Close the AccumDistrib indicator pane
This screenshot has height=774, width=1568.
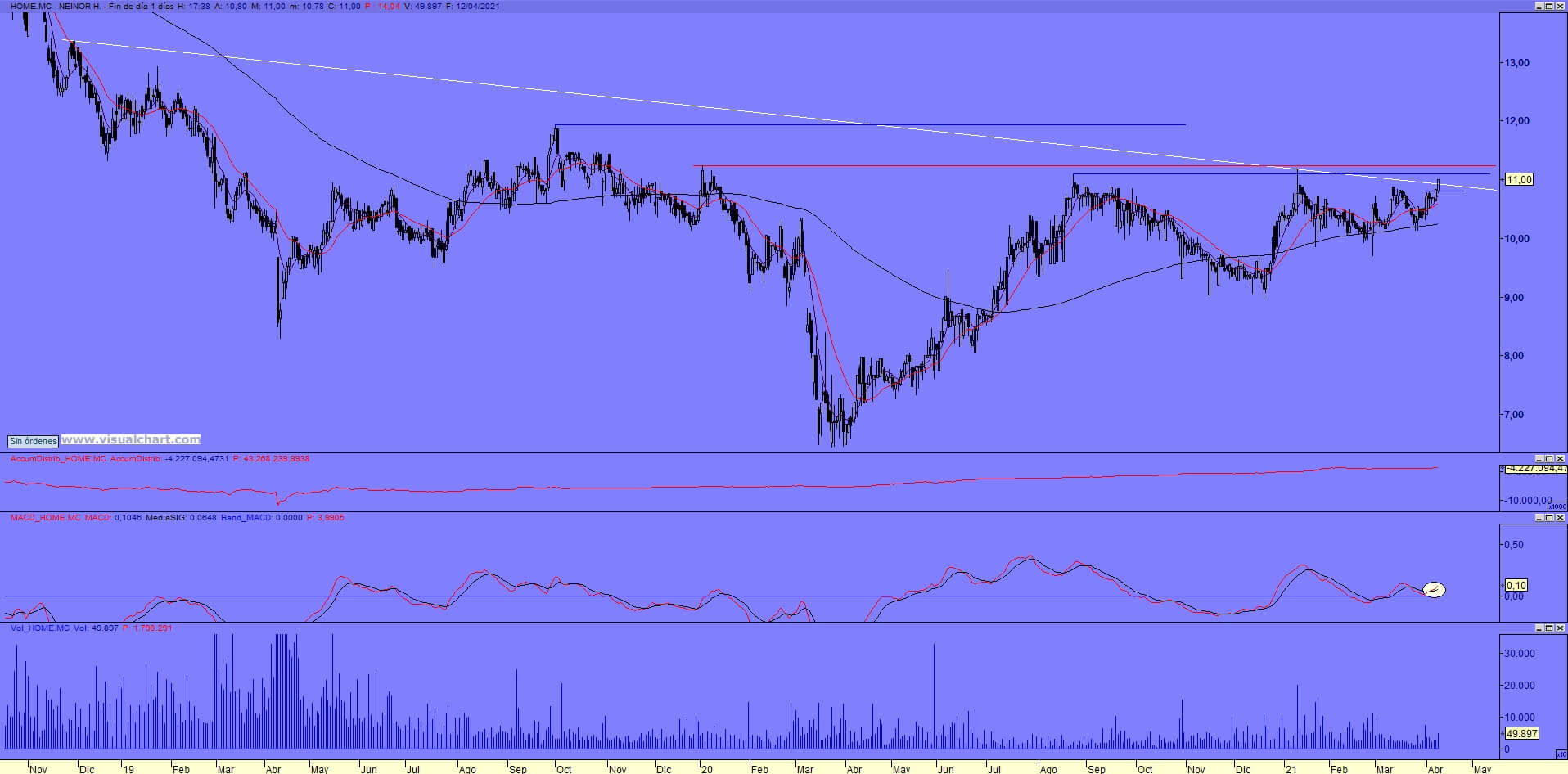pos(1560,459)
